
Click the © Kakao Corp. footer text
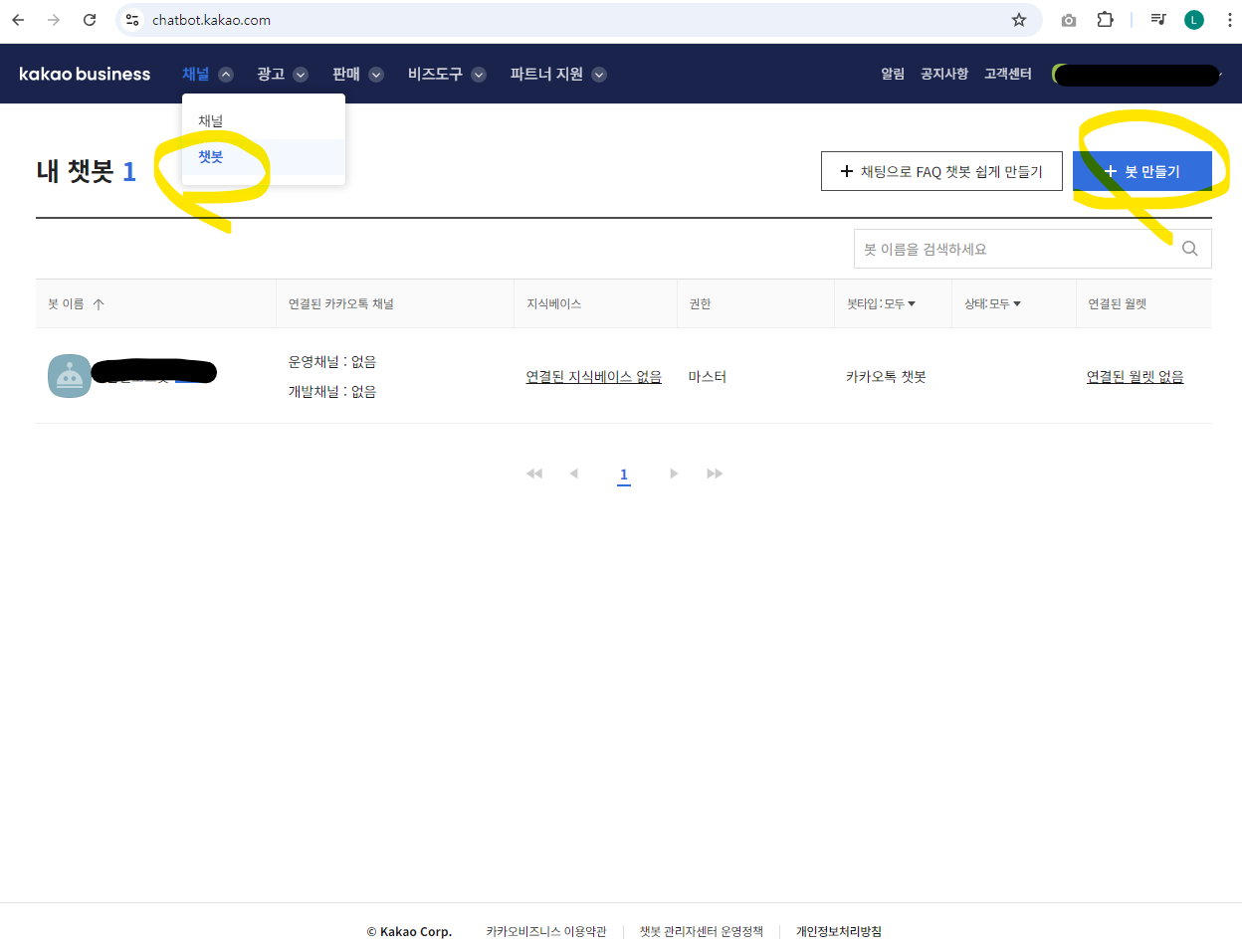point(409,932)
